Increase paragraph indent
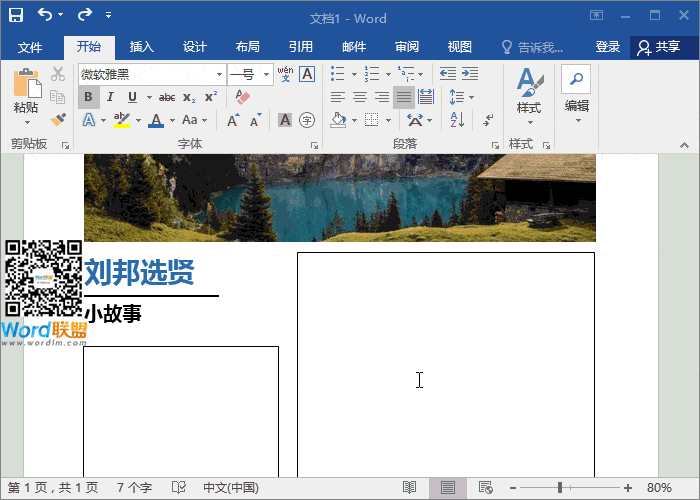The height and width of the screenshot is (500, 700). click(x=470, y=74)
